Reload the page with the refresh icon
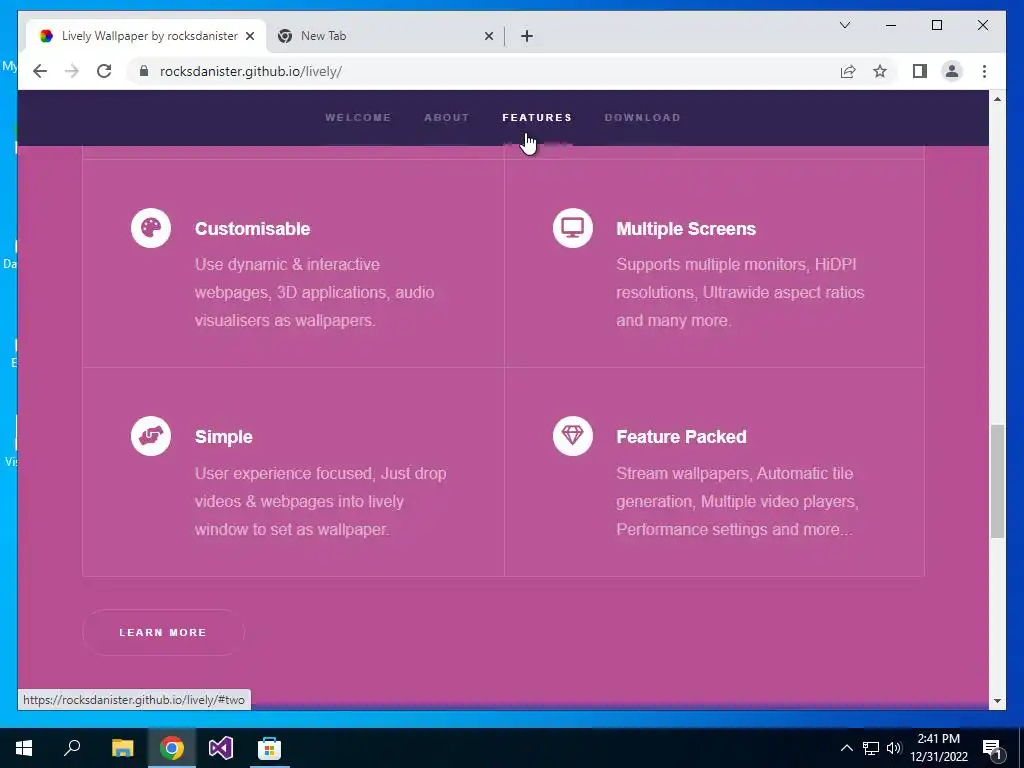The height and width of the screenshot is (768, 1024). [104, 71]
